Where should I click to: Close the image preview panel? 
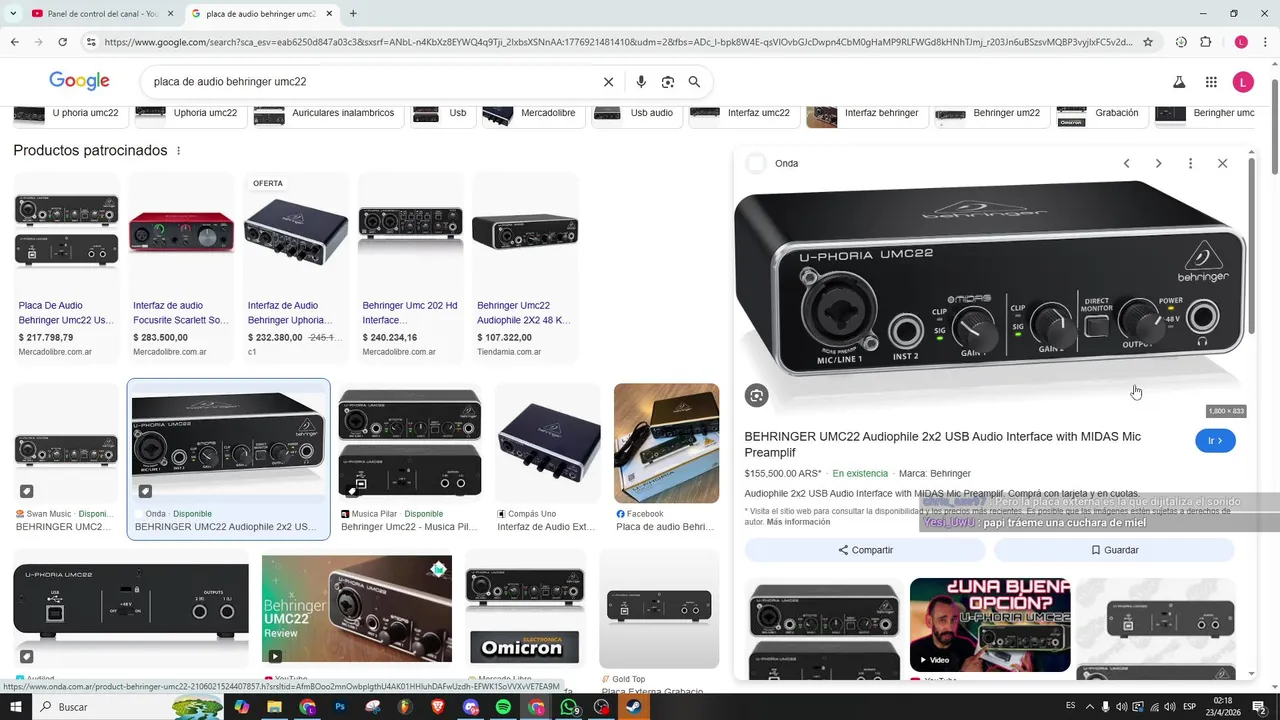point(1222,163)
